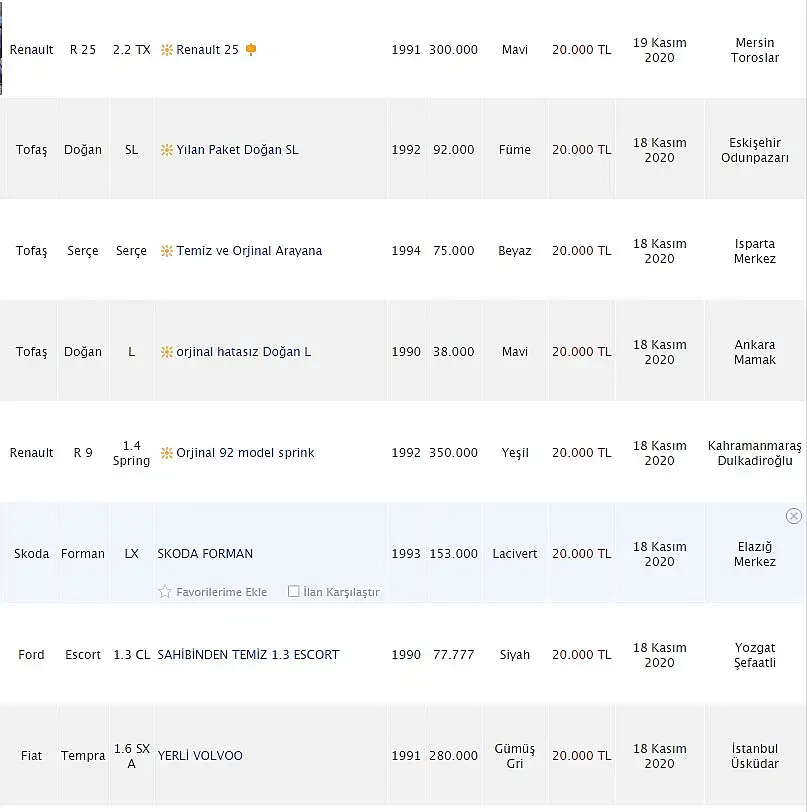Screen dimensions: 807x812
Task: Open the Renault 25 listing title
Action: pyautogui.click(x=207, y=50)
